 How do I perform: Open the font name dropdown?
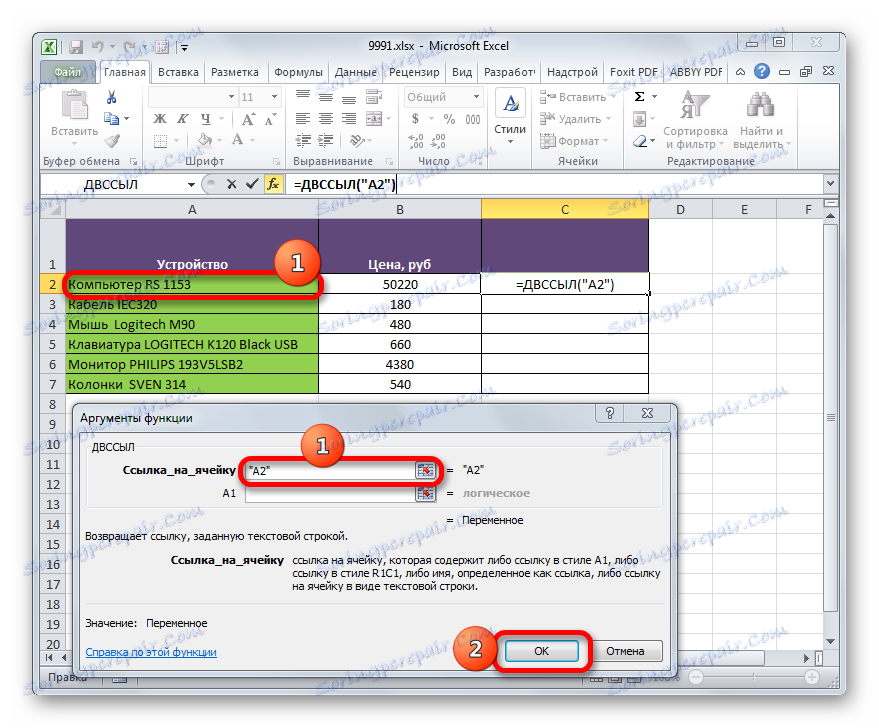231,97
